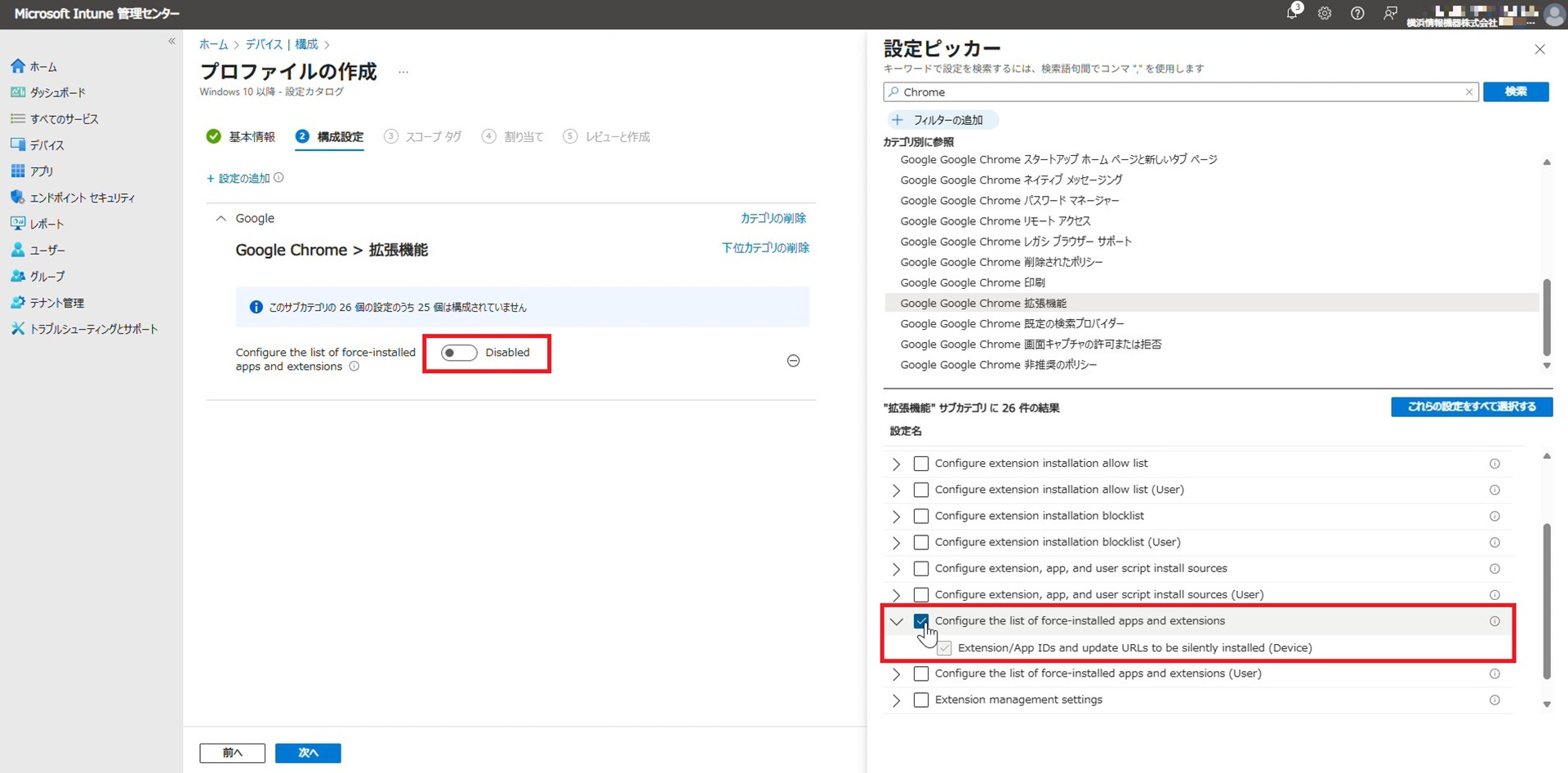Image resolution: width=1568 pixels, height=773 pixels.
Task: Open the feedback icon in header
Action: click(1390, 13)
